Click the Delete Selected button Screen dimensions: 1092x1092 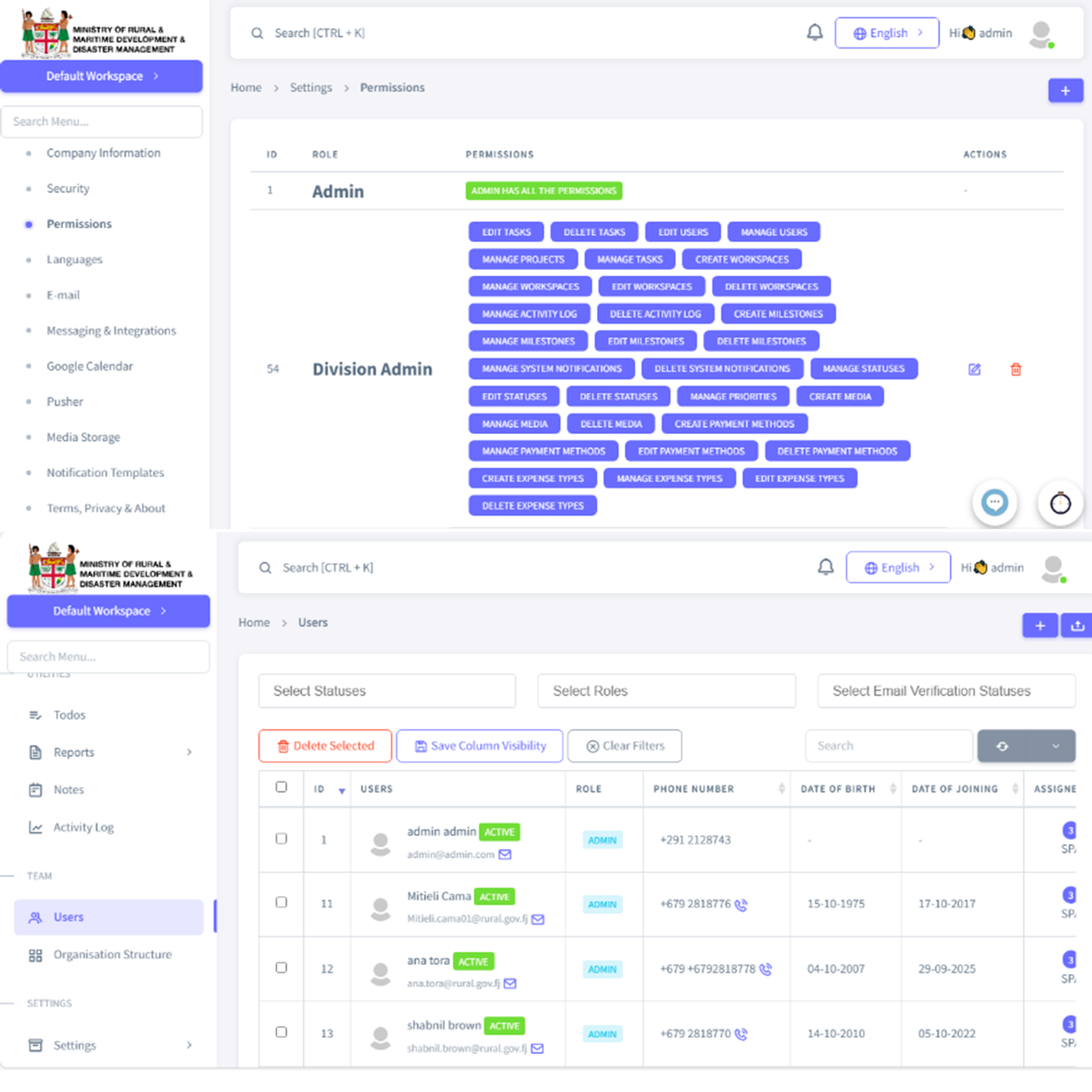point(325,746)
